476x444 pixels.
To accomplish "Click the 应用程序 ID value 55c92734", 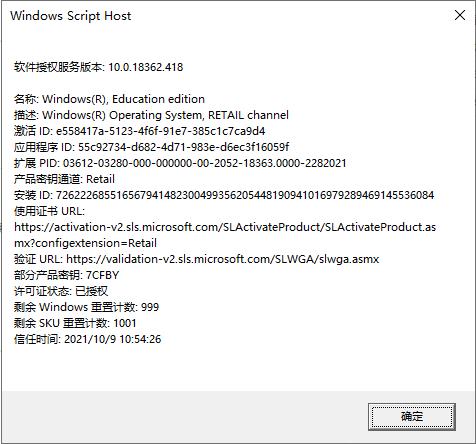I will click(184, 147).
